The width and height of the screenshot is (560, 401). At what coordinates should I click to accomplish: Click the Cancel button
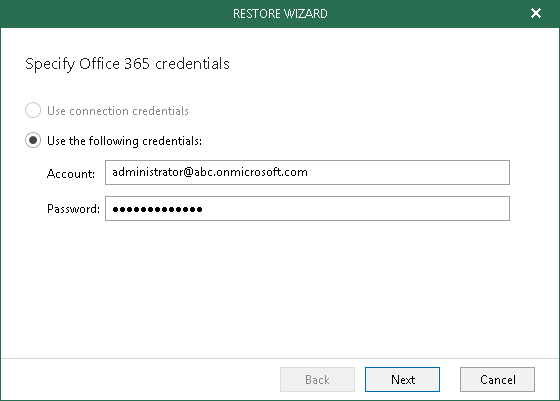(497, 379)
